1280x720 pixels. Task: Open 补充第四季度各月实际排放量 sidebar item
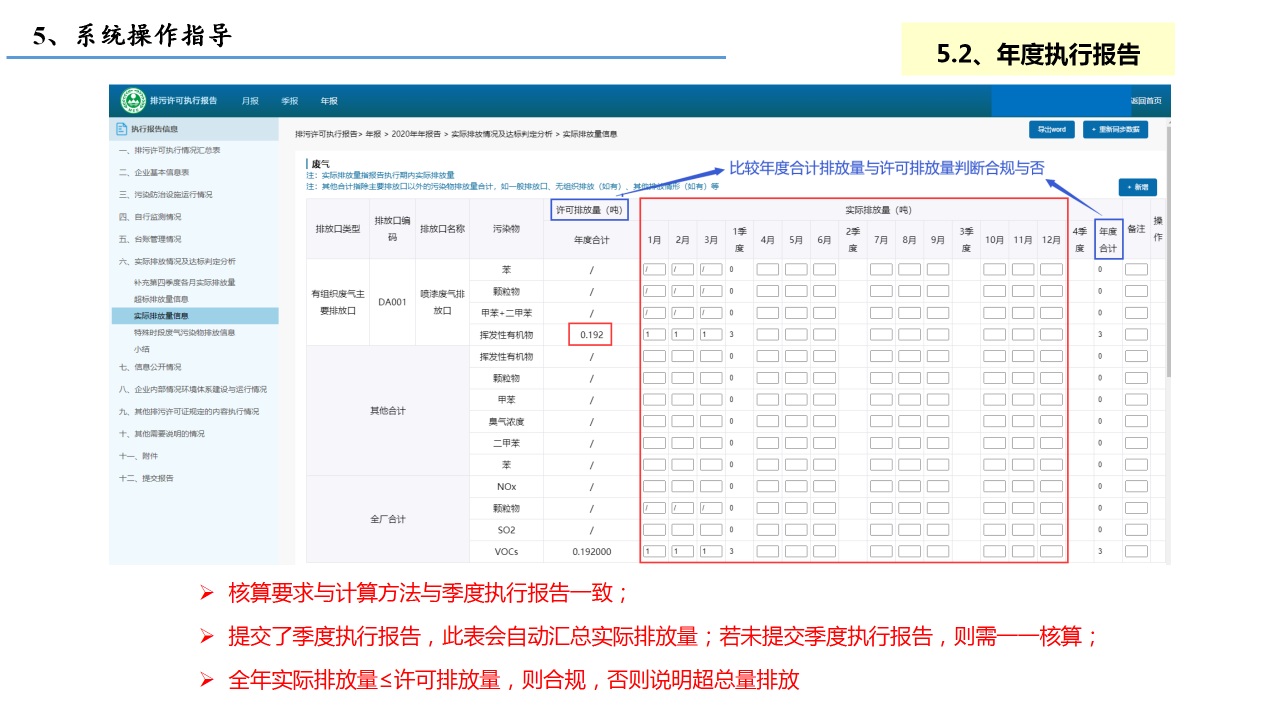184,282
